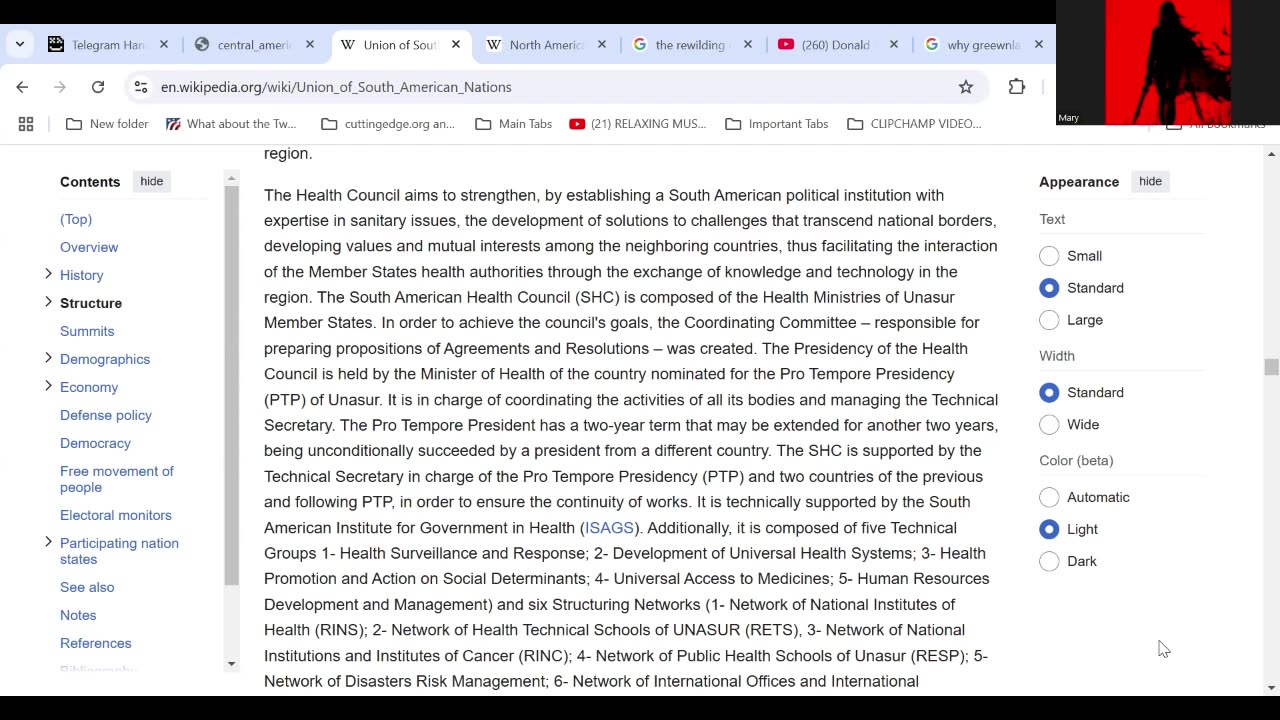The height and width of the screenshot is (720, 1280).
Task: Click the browser back arrow
Action: point(22,87)
